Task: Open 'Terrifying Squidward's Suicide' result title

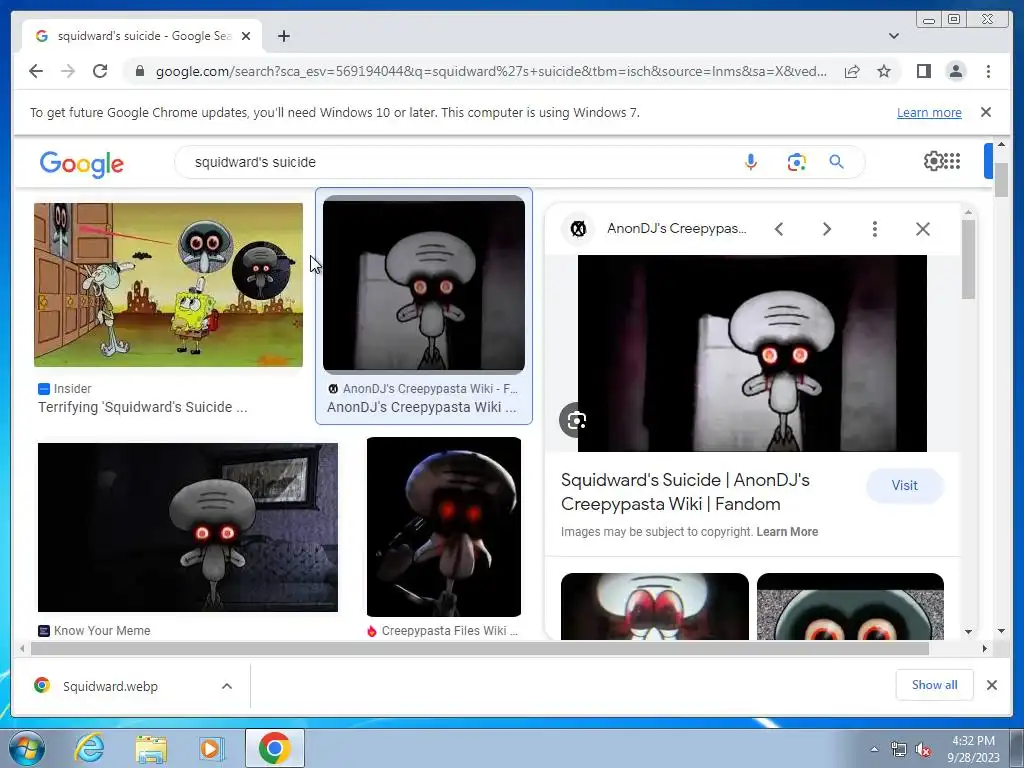Action: click(142, 407)
